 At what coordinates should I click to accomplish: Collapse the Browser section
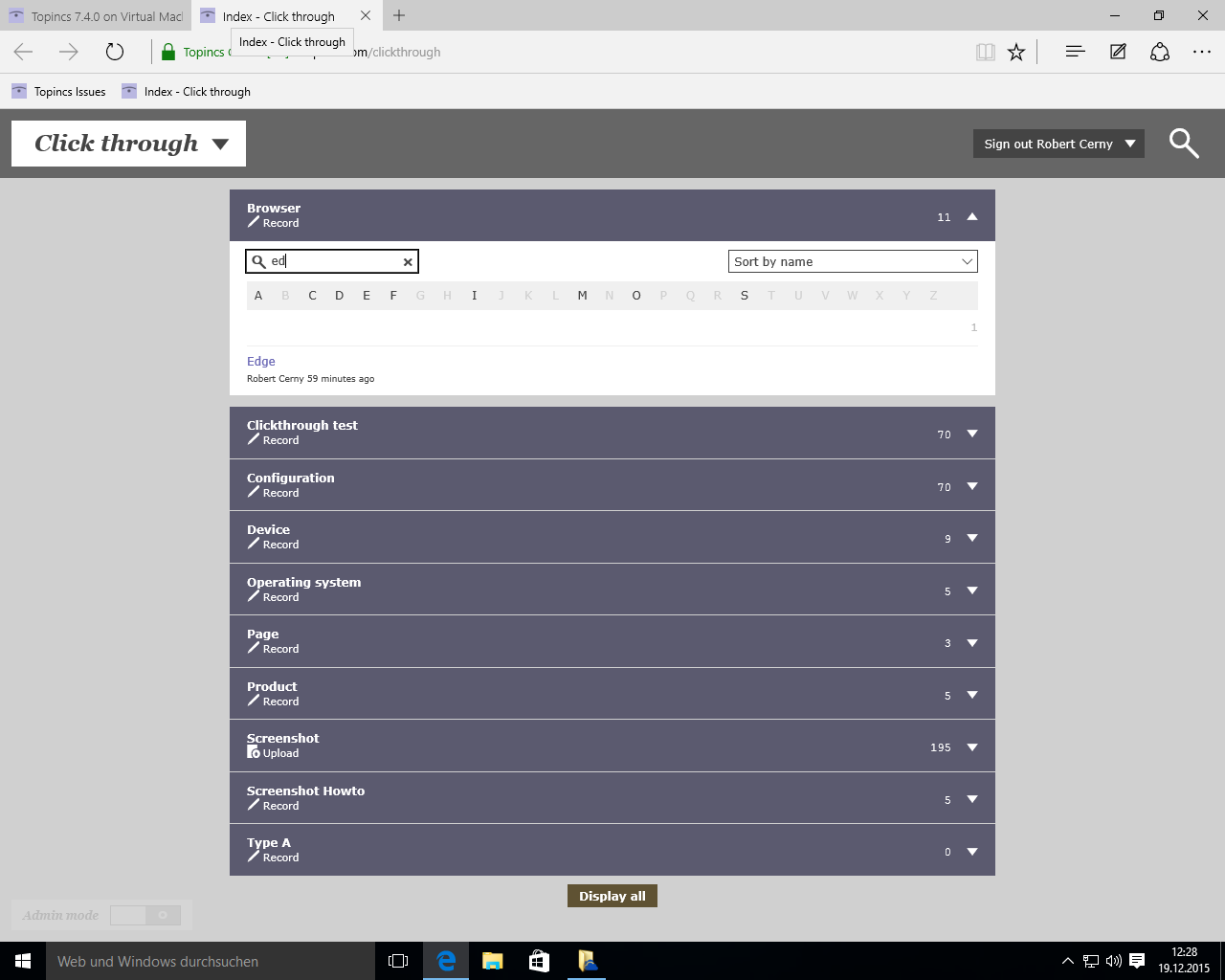972,216
